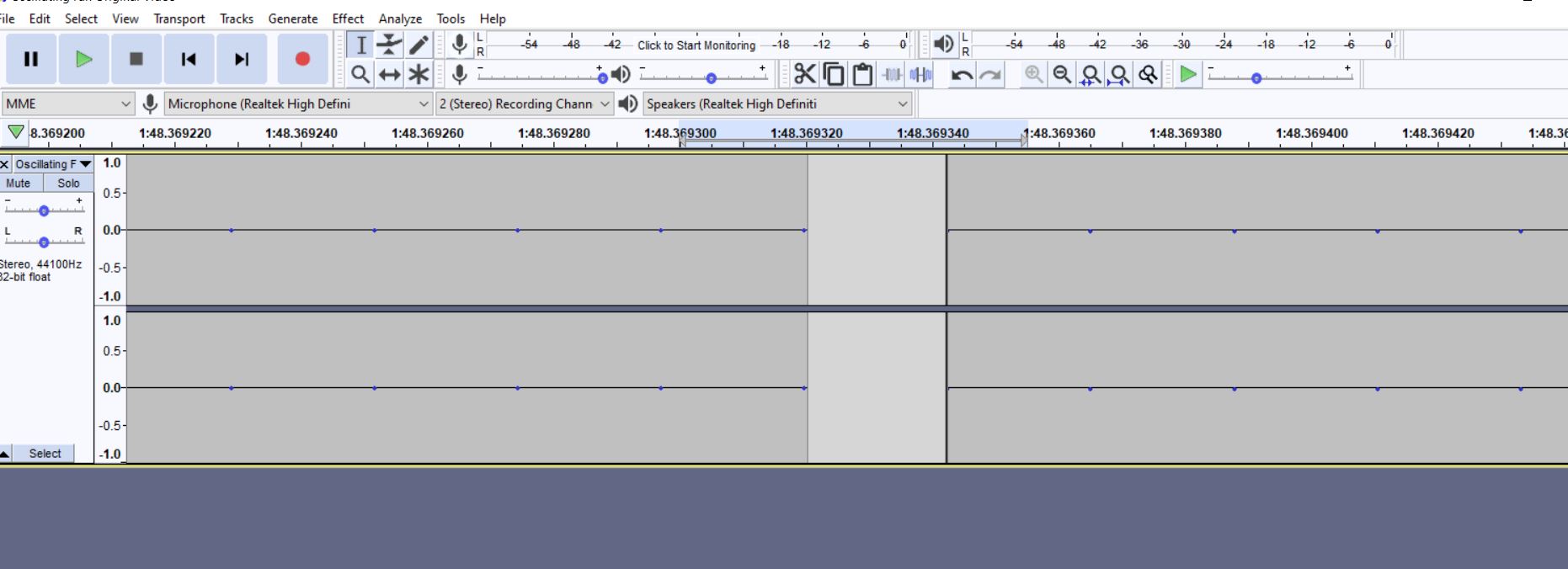Zoom out of the waveform

(x=1063, y=75)
